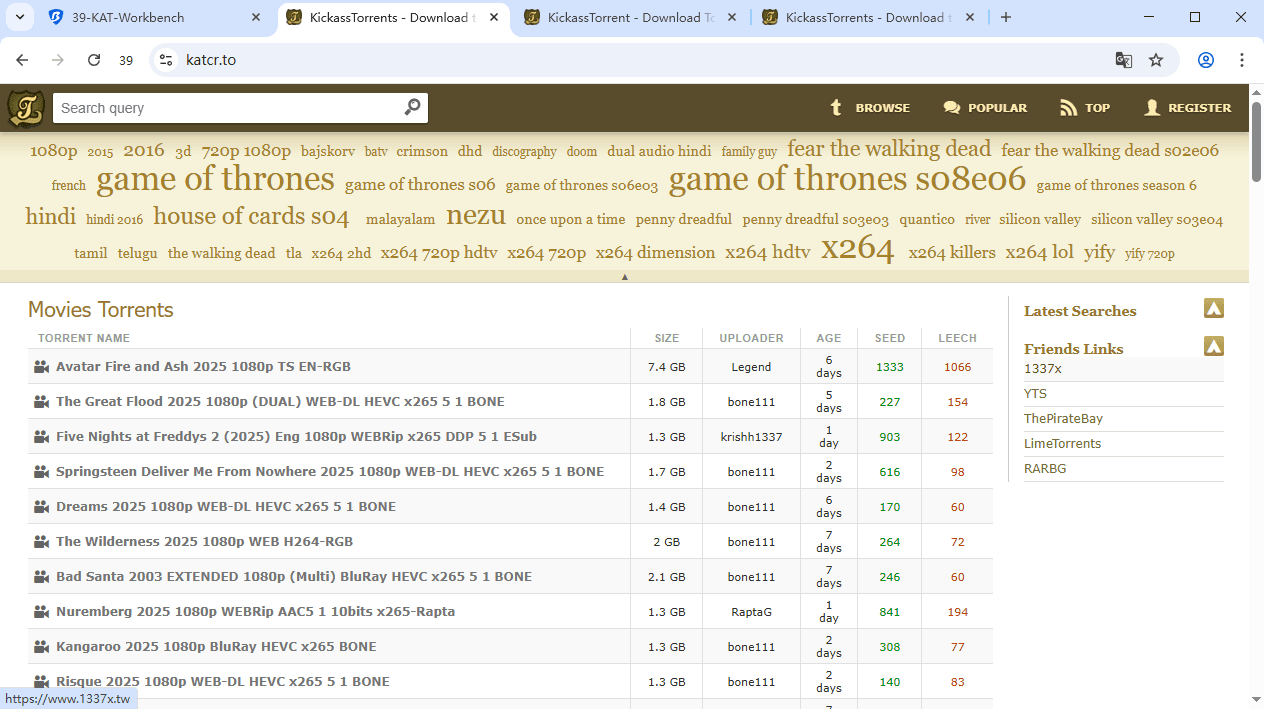The width and height of the screenshot is (1264, 709).
Task: Click the 'house of cards s04' tag
Action: (x=251, y=216)
